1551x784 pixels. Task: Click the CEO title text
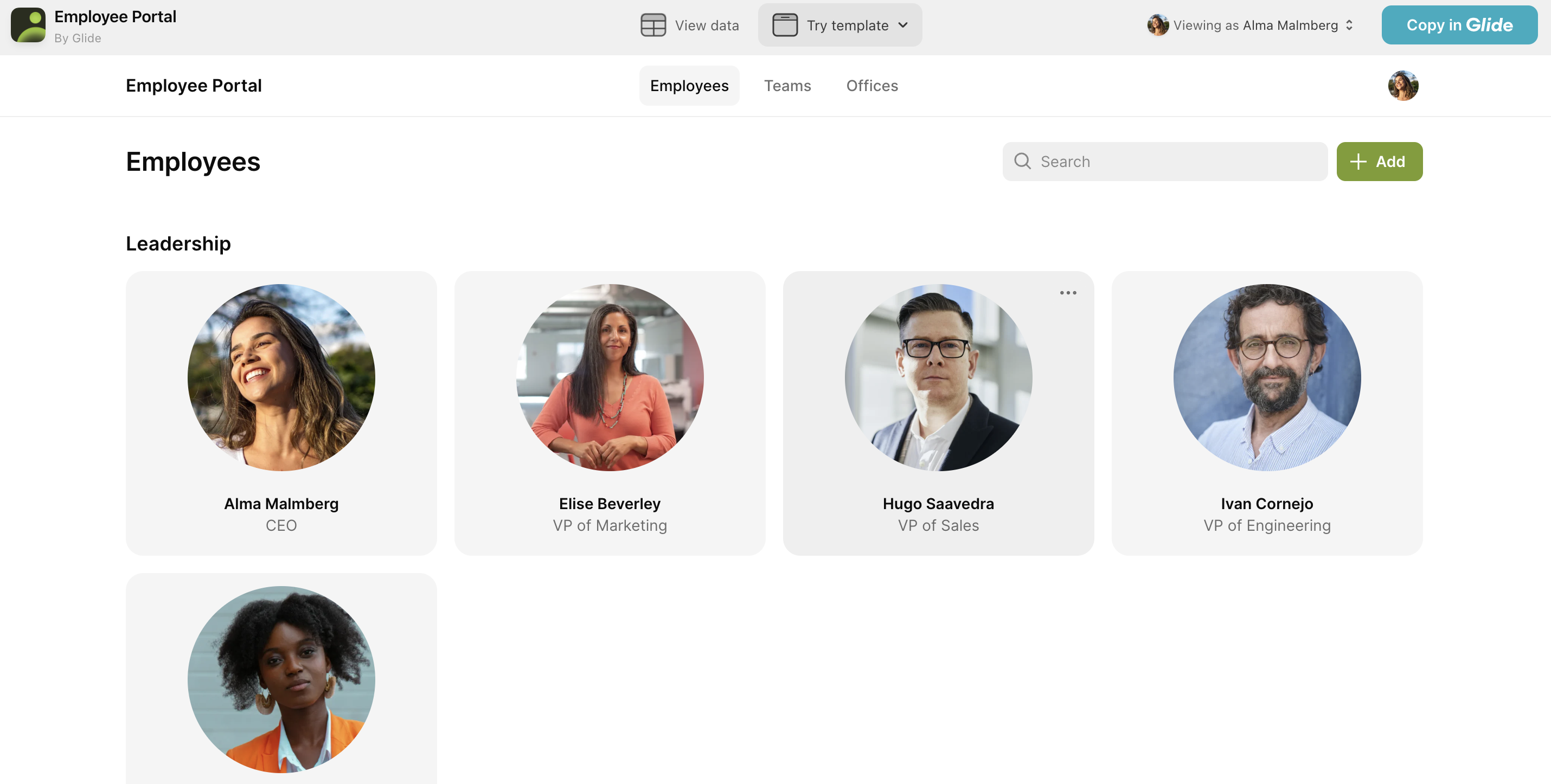pyautogui.click(x=281, y=526)
